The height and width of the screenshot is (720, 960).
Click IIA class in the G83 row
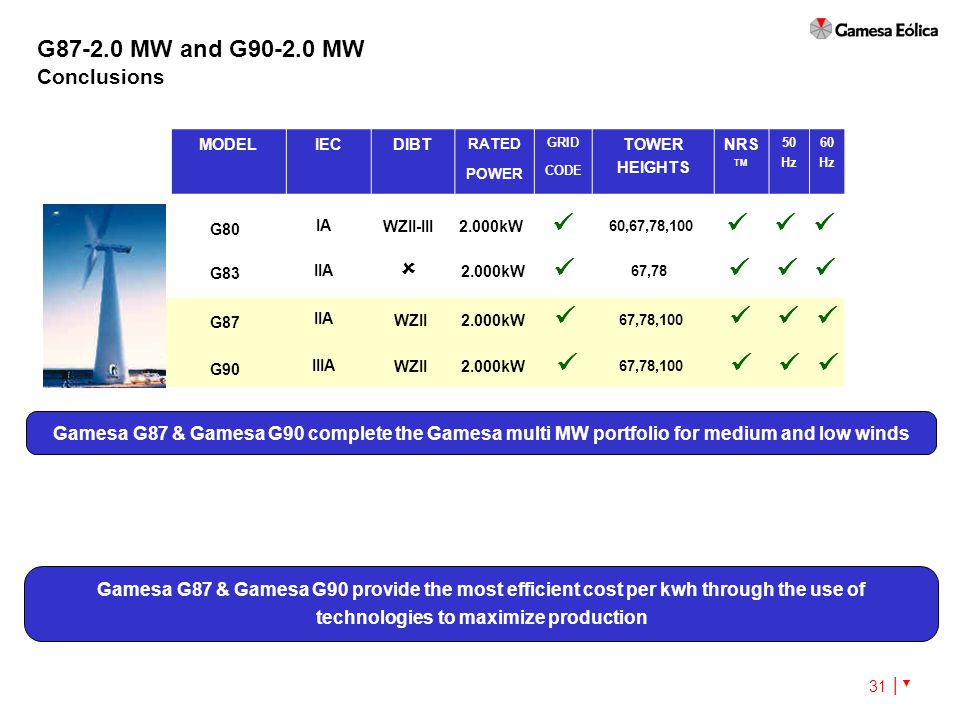pyautogui.click(x=323, y=270)
